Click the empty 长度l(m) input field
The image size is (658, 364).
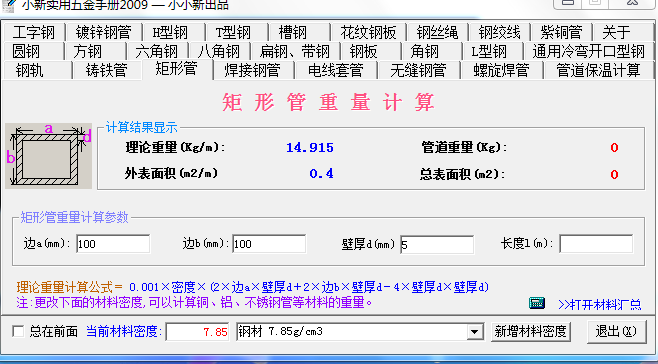click(596, 244)
